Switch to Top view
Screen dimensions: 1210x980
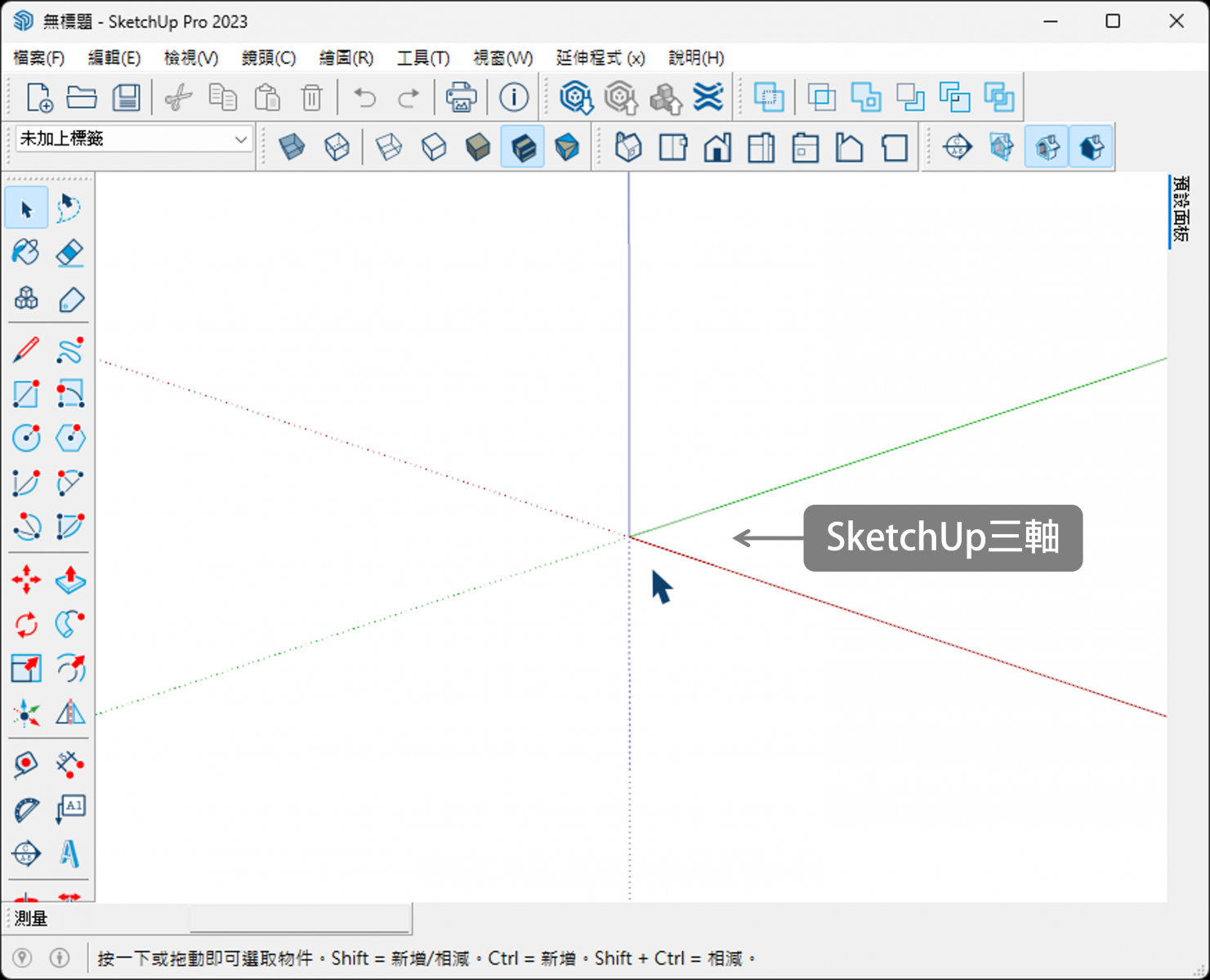click(673, 148)
